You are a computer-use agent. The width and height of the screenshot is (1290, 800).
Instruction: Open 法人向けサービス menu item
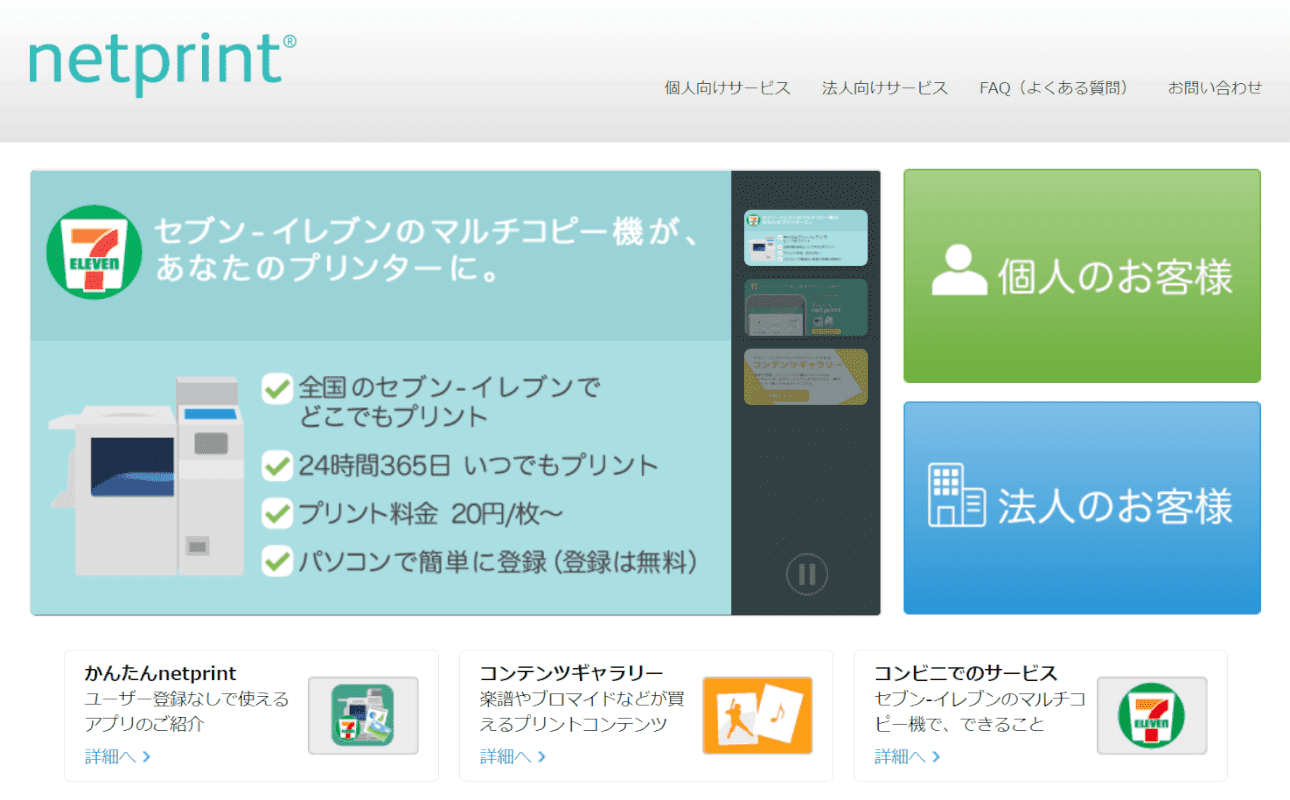pyautogui.click(x=885, y=88)
